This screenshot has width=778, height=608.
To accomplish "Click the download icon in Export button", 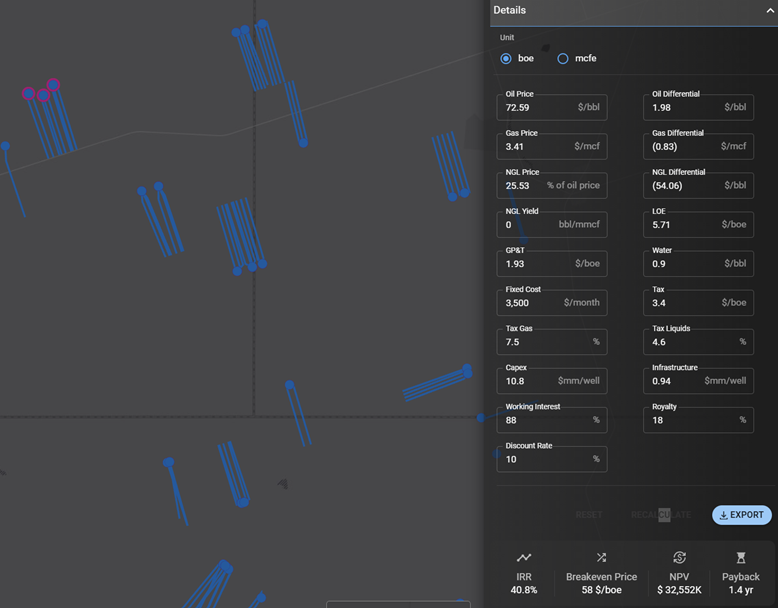I will tap(723, 515).
